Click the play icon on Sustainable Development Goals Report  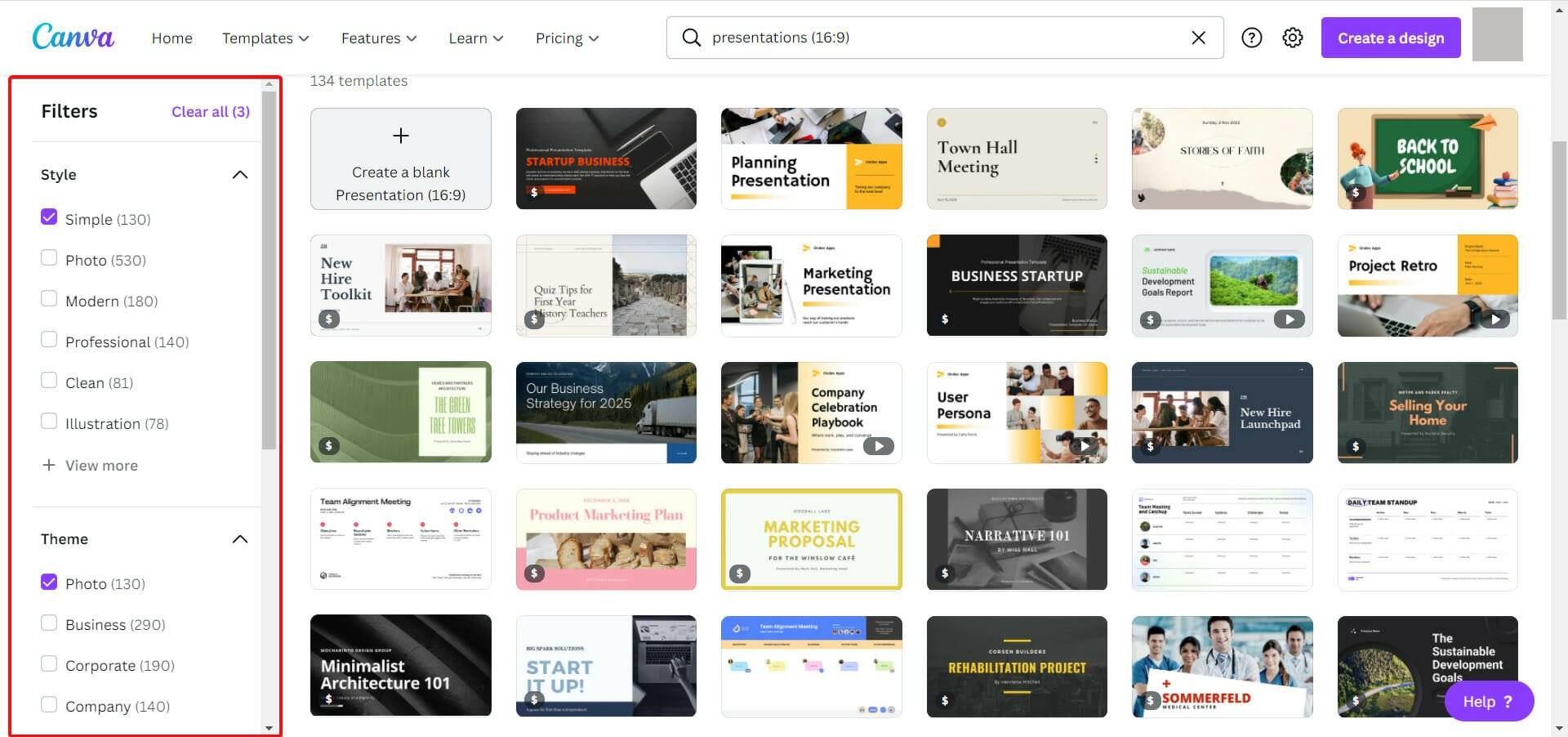click(x=1289, y=319)
